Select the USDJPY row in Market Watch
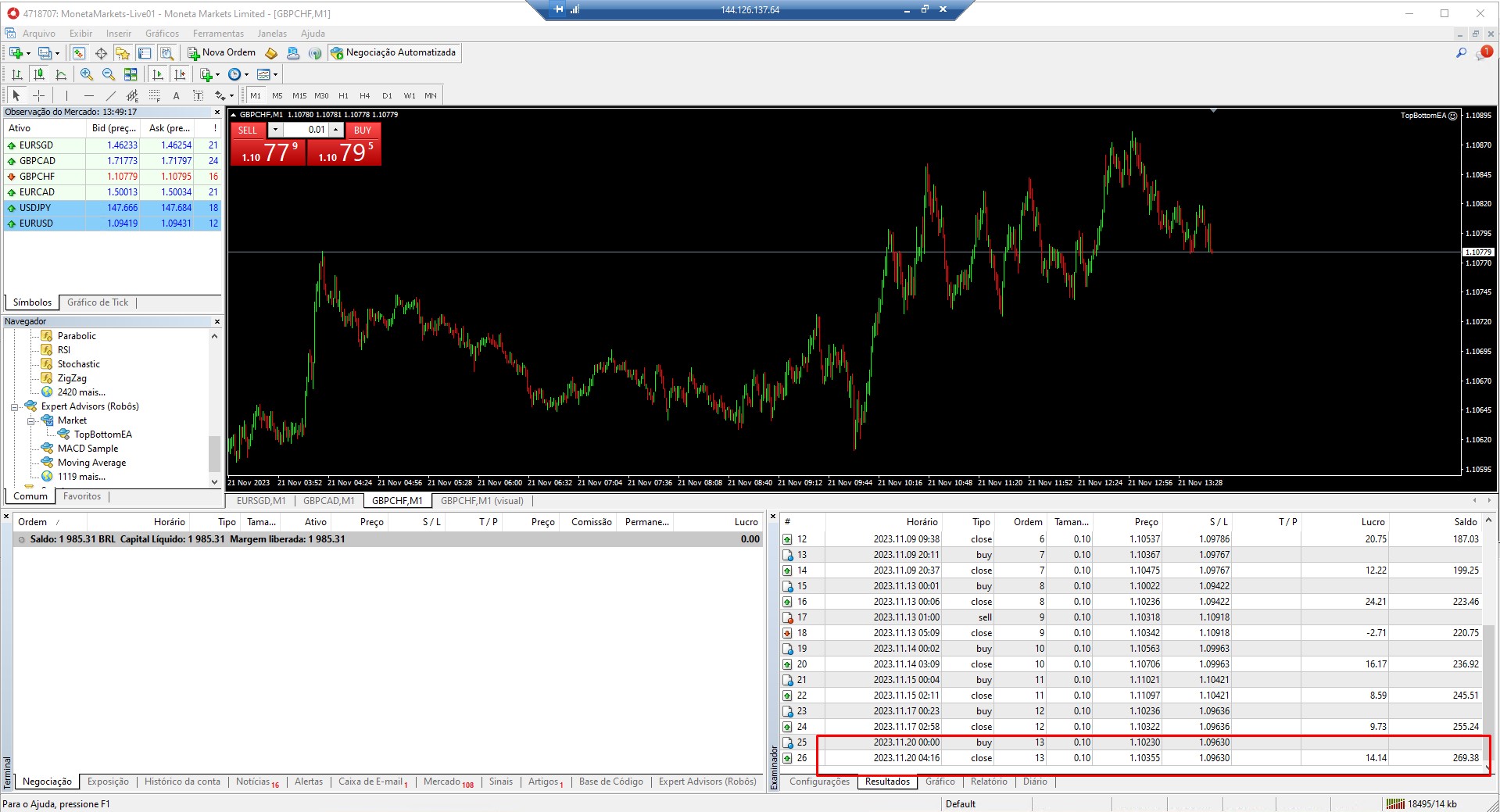 pos(113,208)
